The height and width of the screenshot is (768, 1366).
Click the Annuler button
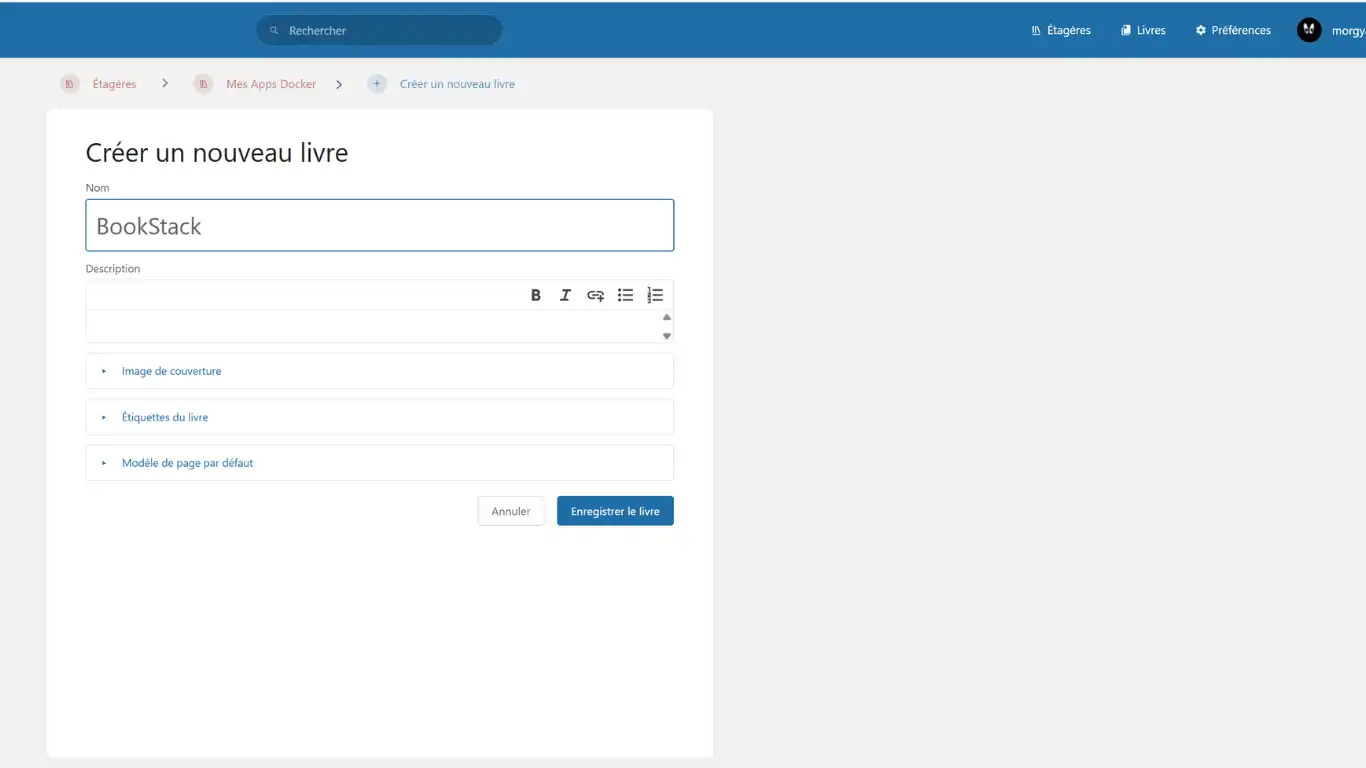pos(511,511)
